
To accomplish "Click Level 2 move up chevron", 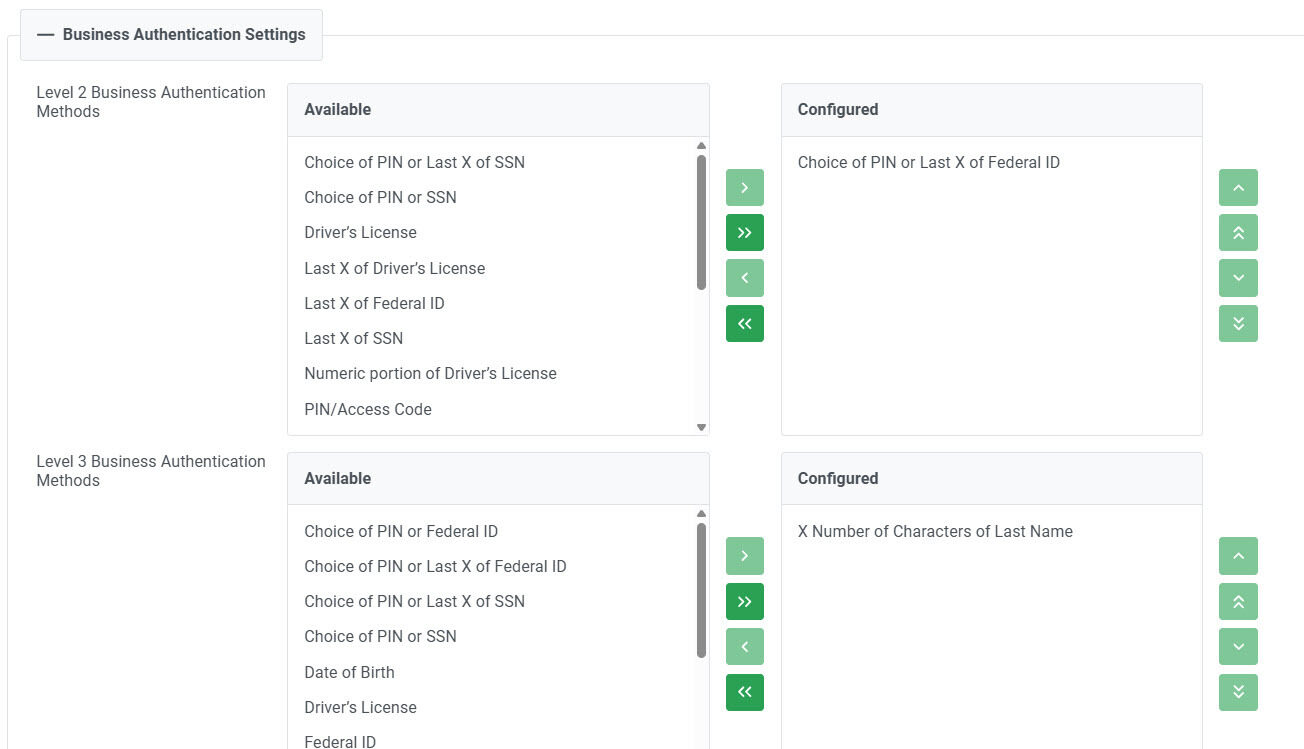I will (x=1238, y=187).
